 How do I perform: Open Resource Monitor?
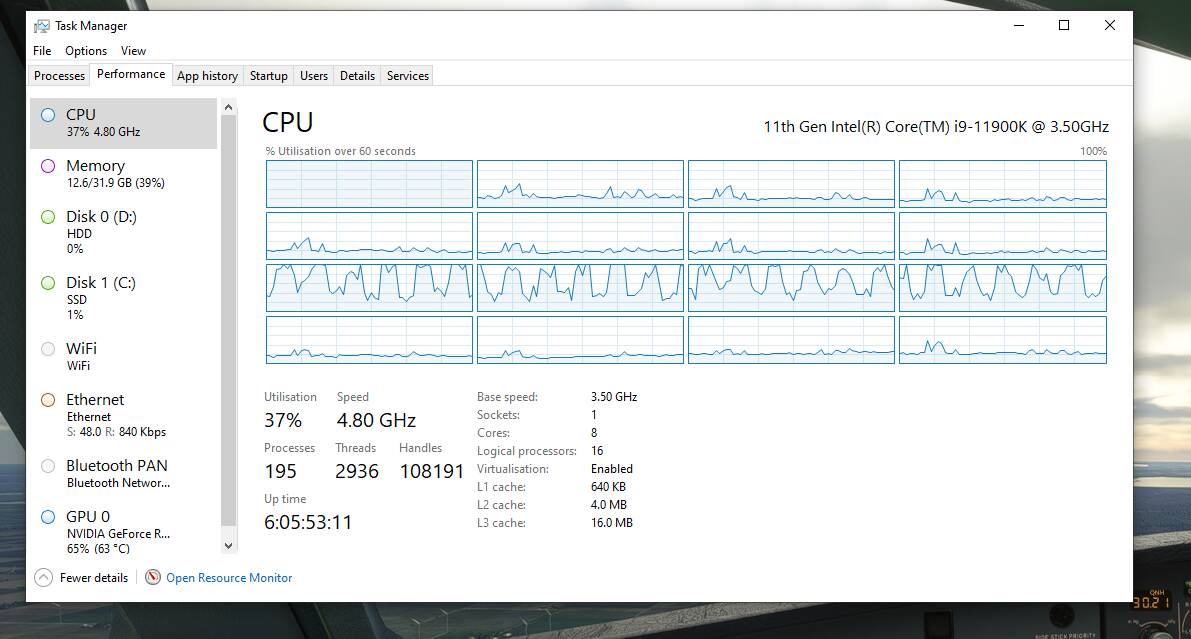pos(229,577)
